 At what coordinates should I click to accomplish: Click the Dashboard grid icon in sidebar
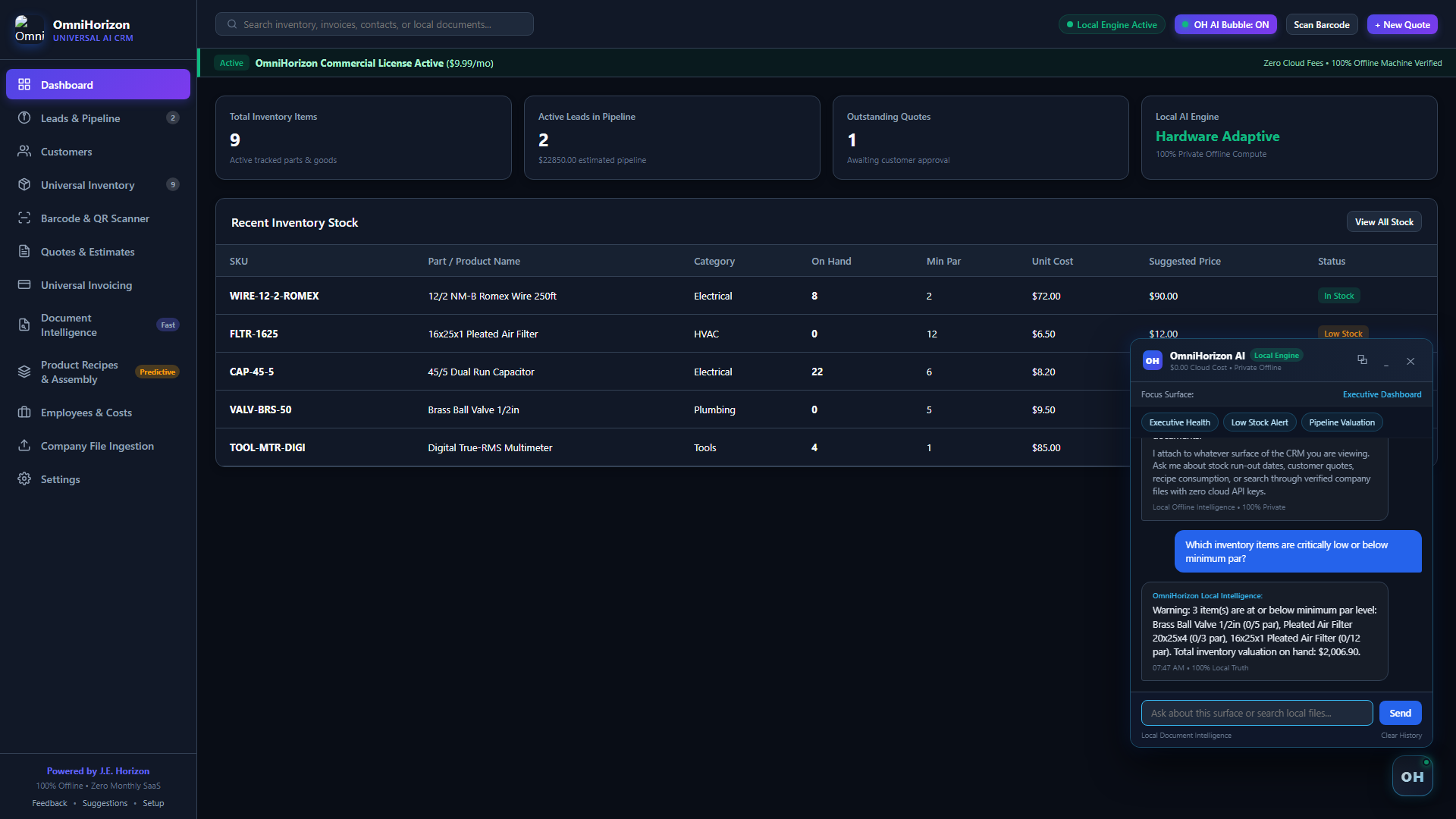coord(24,84)
